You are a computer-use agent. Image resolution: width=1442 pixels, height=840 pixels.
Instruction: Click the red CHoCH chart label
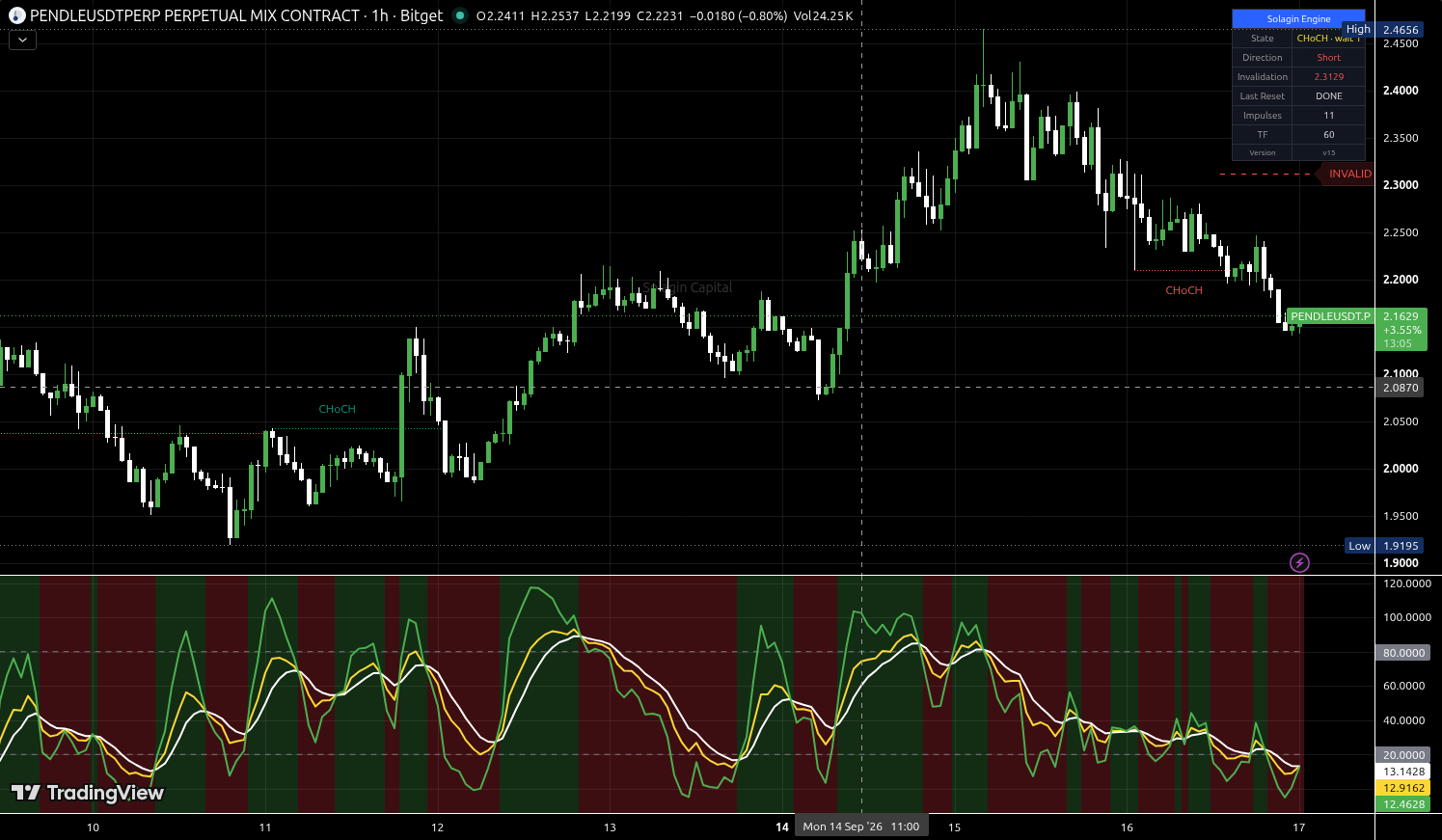tap(1184, 290)
